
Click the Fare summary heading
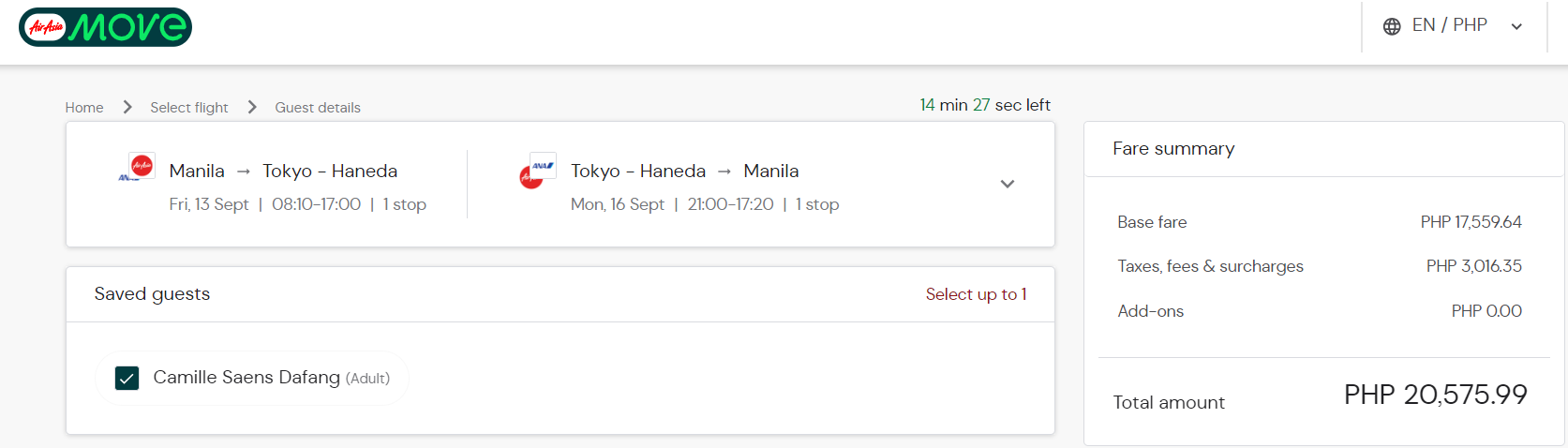click(1173, 148)
